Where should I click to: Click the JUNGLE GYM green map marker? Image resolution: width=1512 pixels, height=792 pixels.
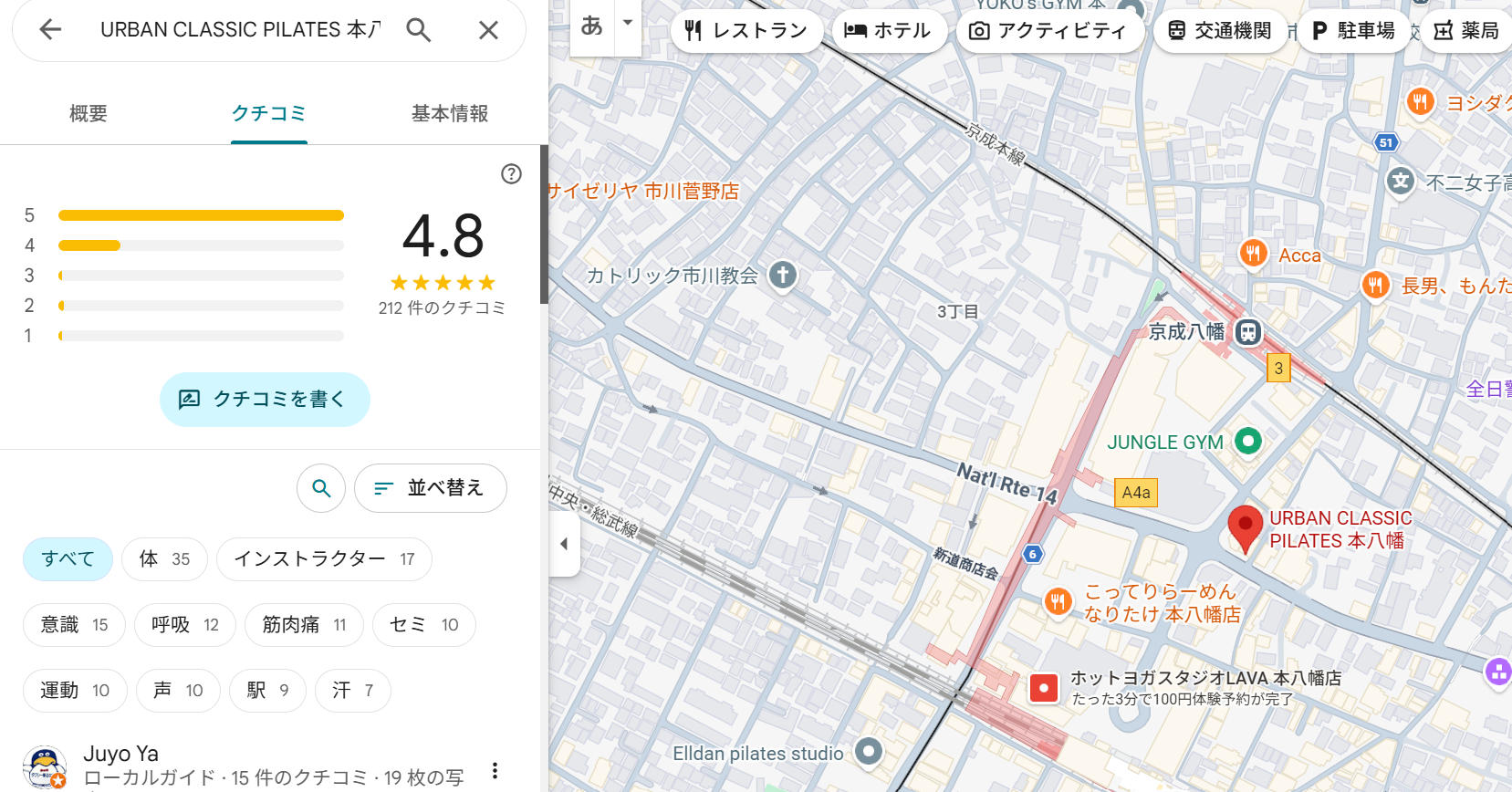1247,442
